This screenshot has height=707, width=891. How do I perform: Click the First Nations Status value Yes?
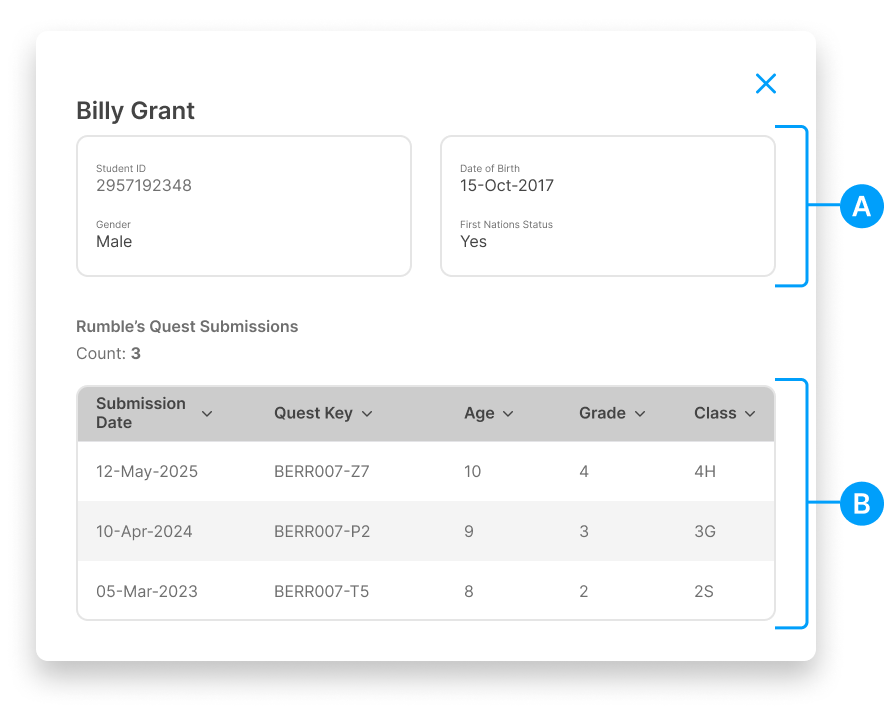[x=473, y=242]
